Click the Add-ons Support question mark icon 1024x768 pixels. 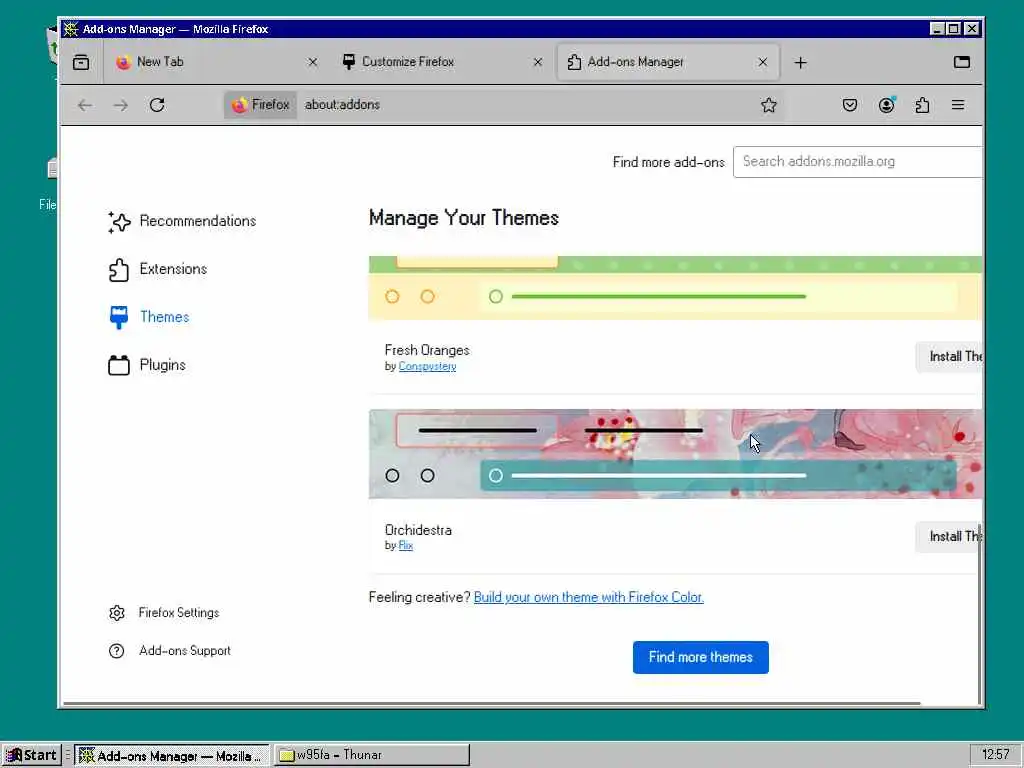(x=117, y=651)
